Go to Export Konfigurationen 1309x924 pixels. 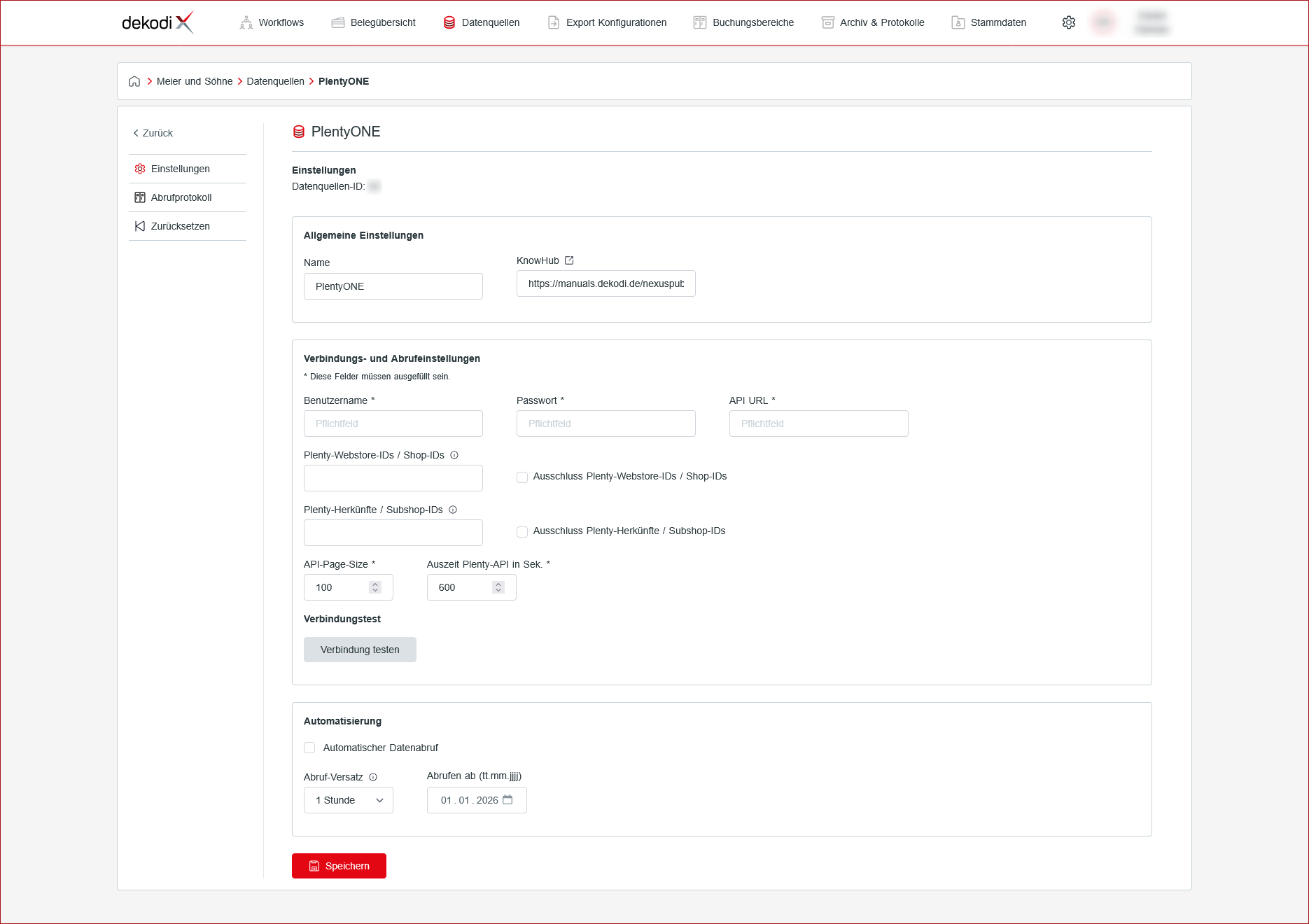point(616,22)
